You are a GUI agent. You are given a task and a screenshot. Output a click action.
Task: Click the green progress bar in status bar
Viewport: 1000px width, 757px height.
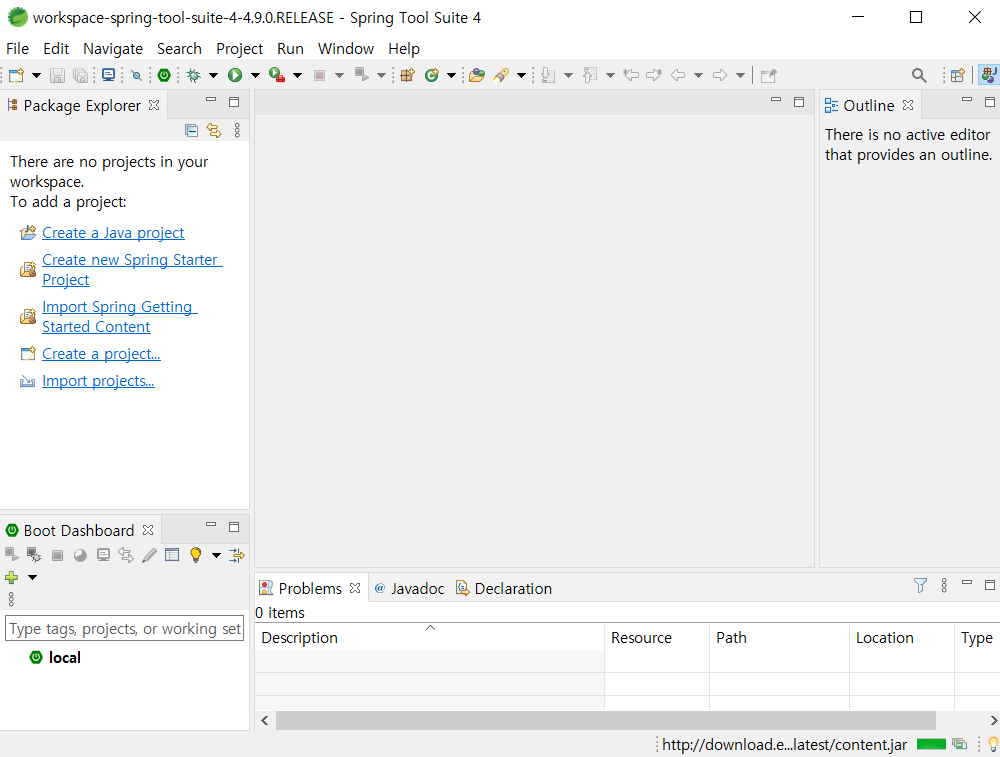tap(931, 744)
